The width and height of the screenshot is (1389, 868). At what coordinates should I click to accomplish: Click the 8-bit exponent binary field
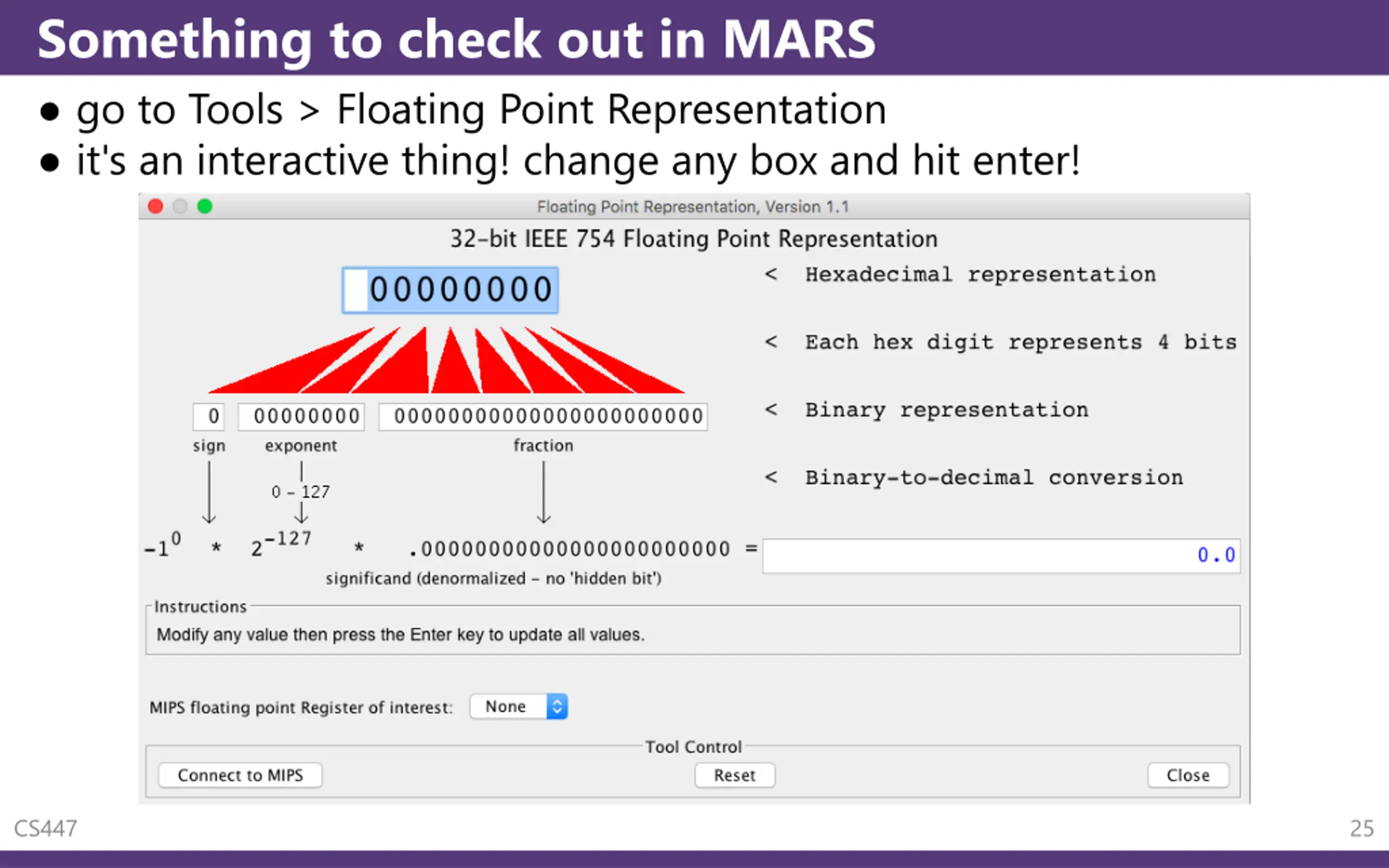[301, 416]
